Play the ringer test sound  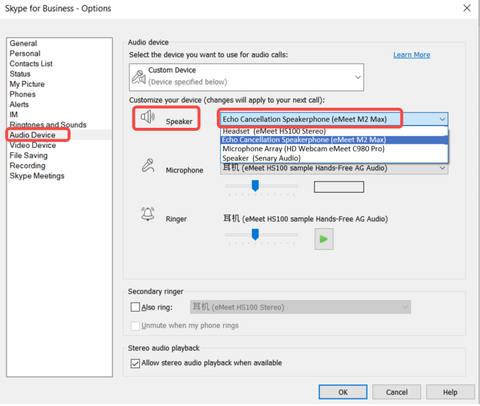click(324, 239)
